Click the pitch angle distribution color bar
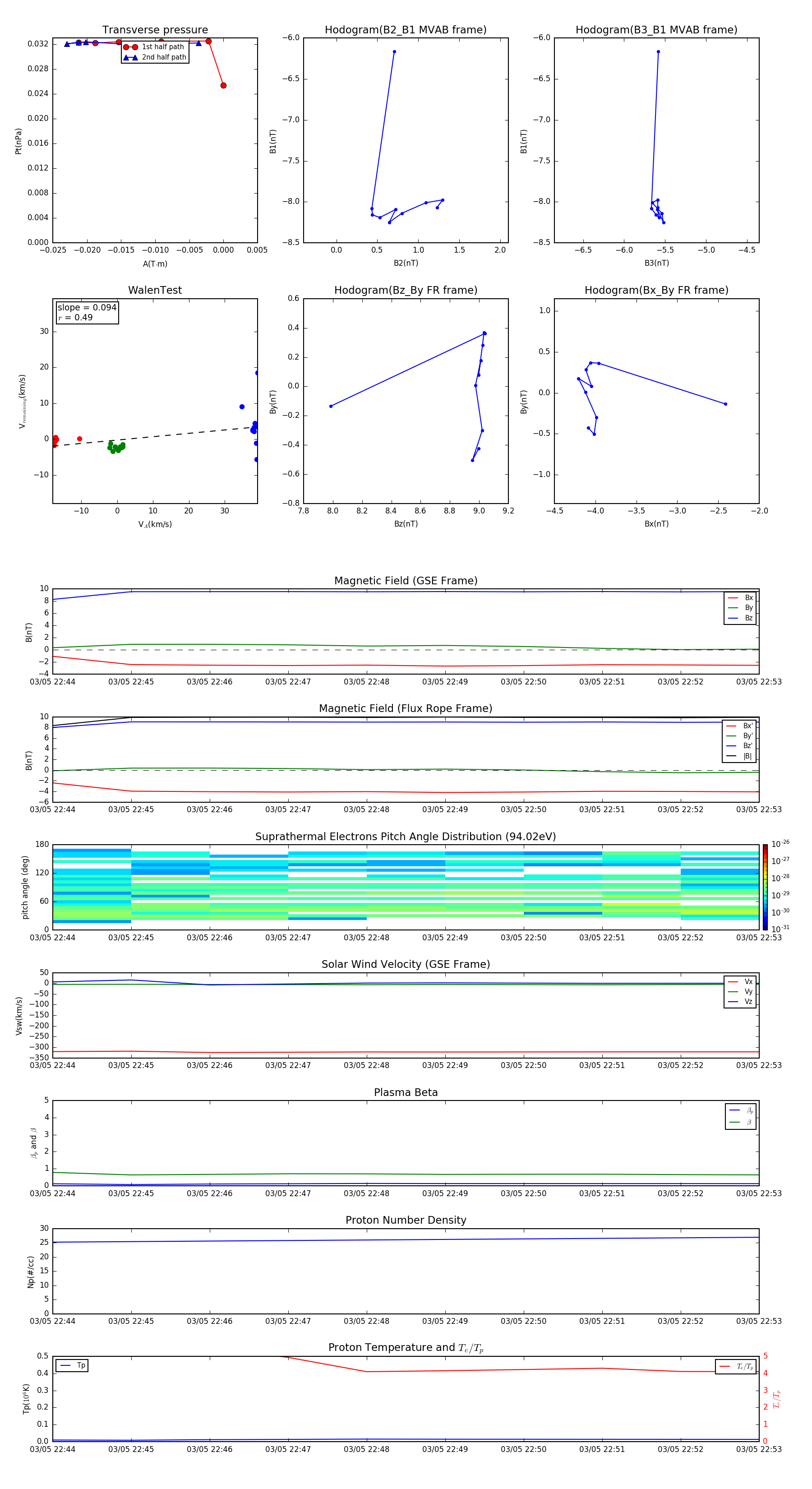Viewport: 812px width, 1489px height. [765, 887]
